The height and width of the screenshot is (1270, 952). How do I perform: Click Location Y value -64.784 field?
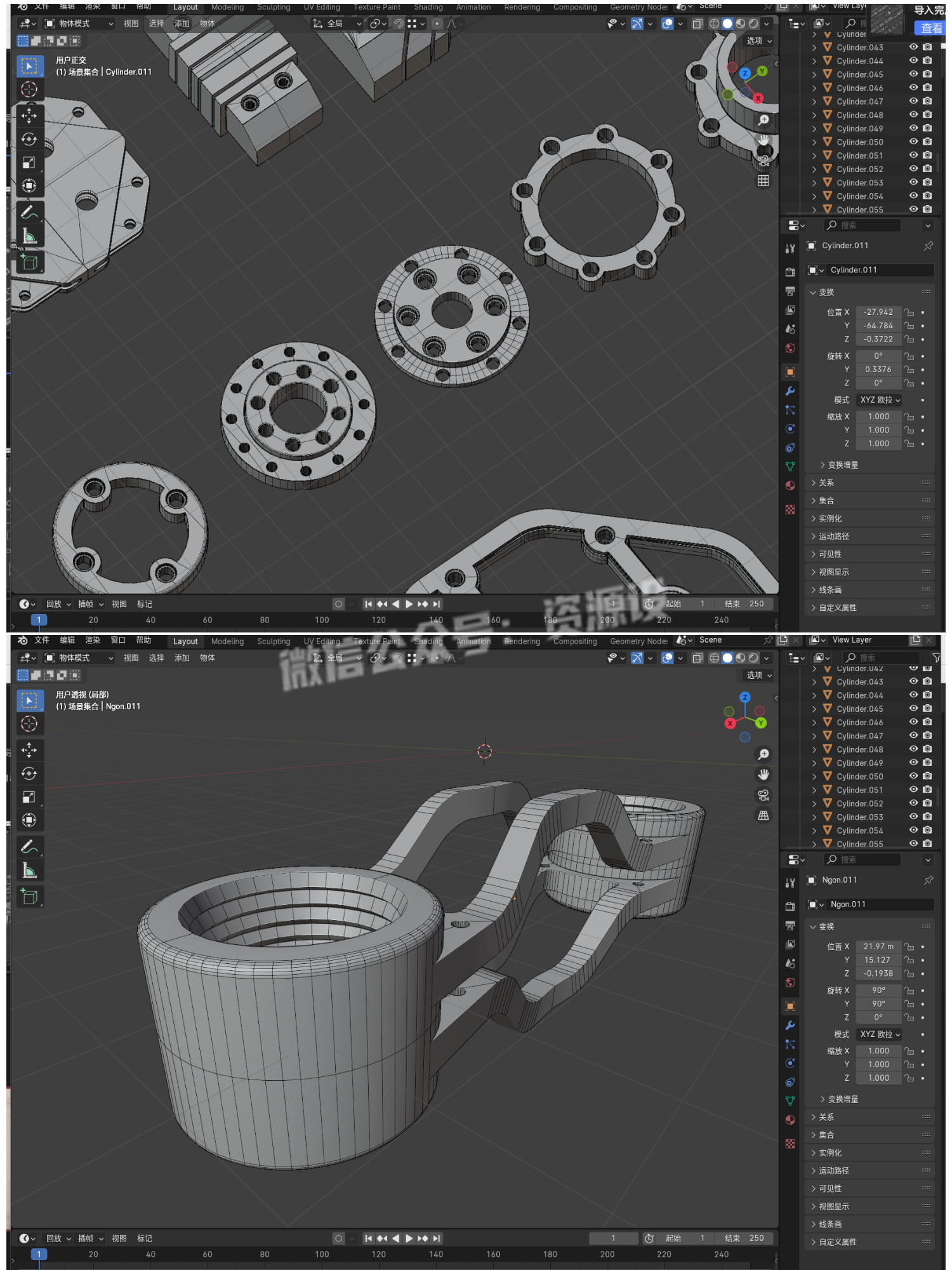(x=878, y=326)
